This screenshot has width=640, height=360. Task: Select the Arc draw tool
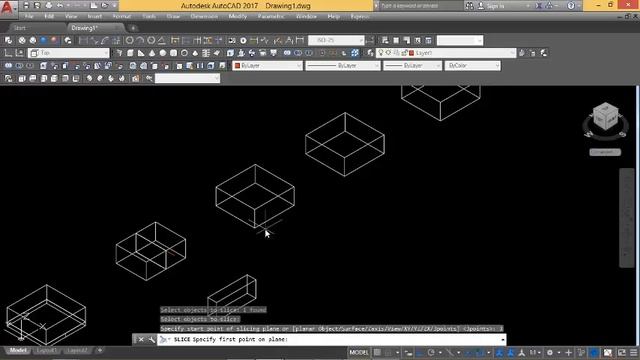(x=140, y=40)
